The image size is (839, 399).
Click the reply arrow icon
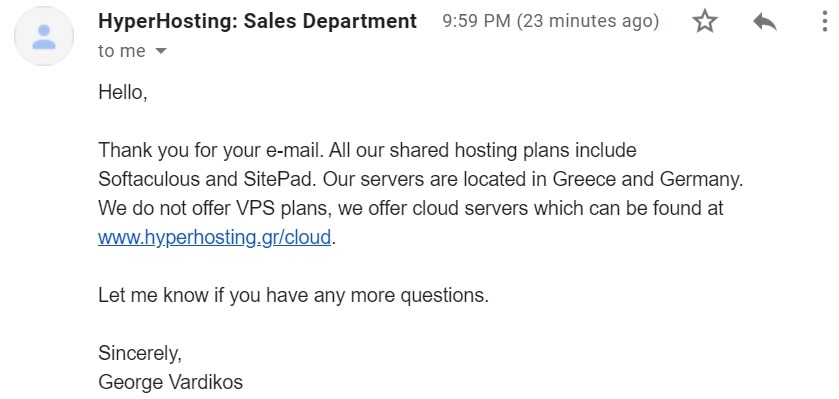coord(765,22)
